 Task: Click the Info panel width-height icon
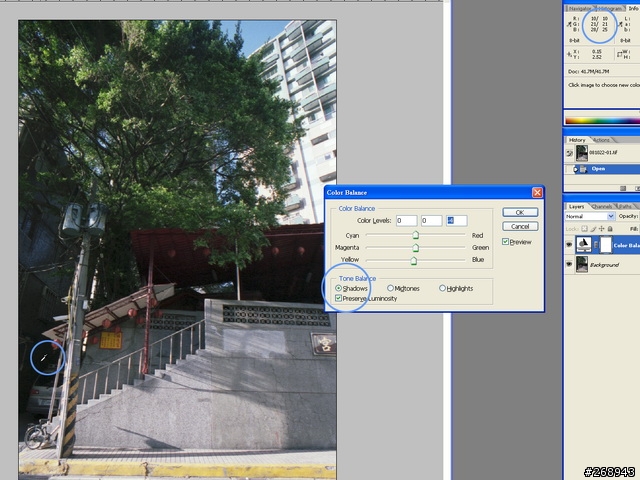[x=620, y=54]
